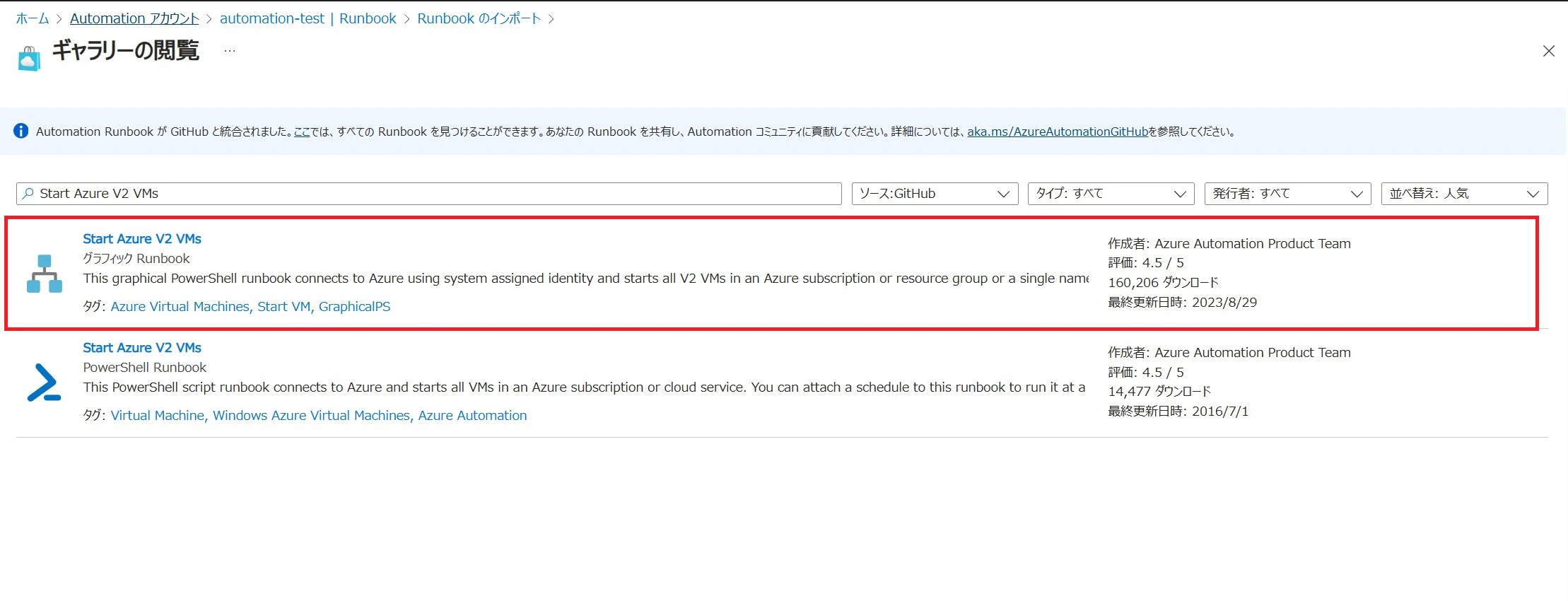Click the PowerShell script runbook description text
The image size is (1568, 601).
[x=584, y=387]
